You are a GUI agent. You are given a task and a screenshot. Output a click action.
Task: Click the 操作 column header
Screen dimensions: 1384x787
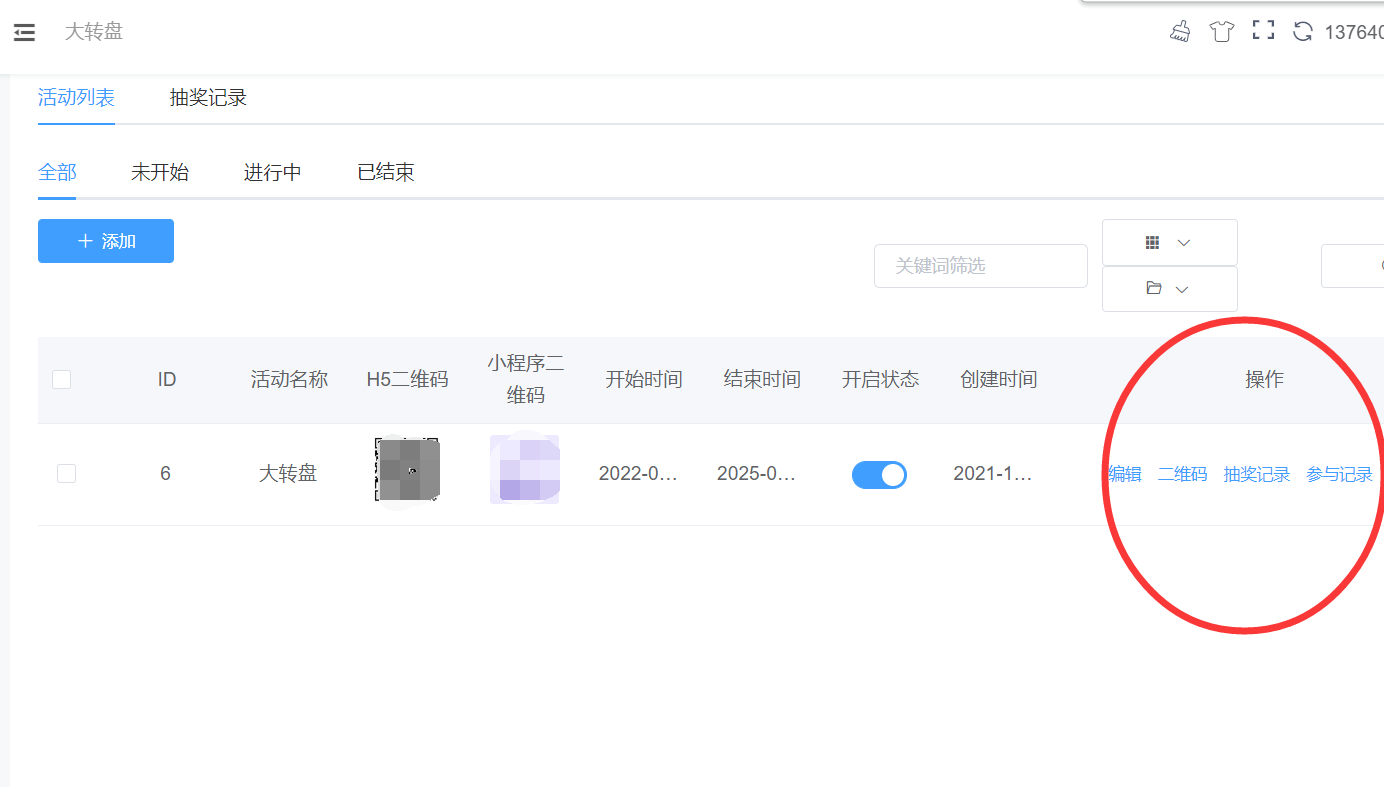[1264, 379]
